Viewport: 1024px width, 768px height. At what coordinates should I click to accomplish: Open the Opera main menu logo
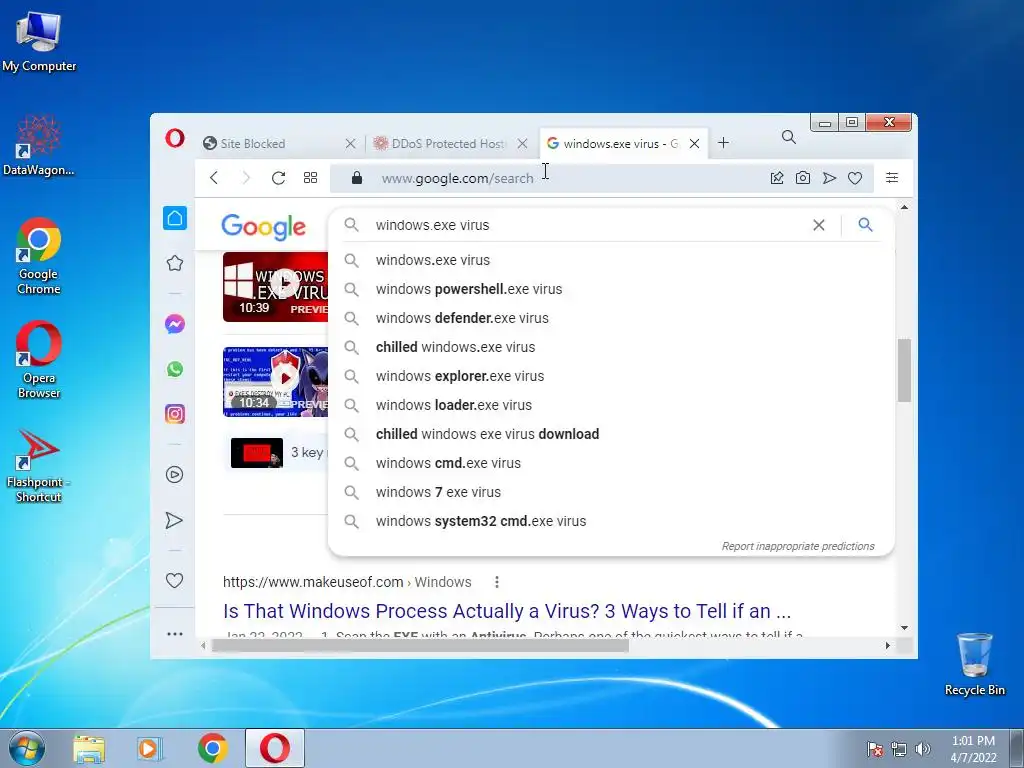(174, 138)
